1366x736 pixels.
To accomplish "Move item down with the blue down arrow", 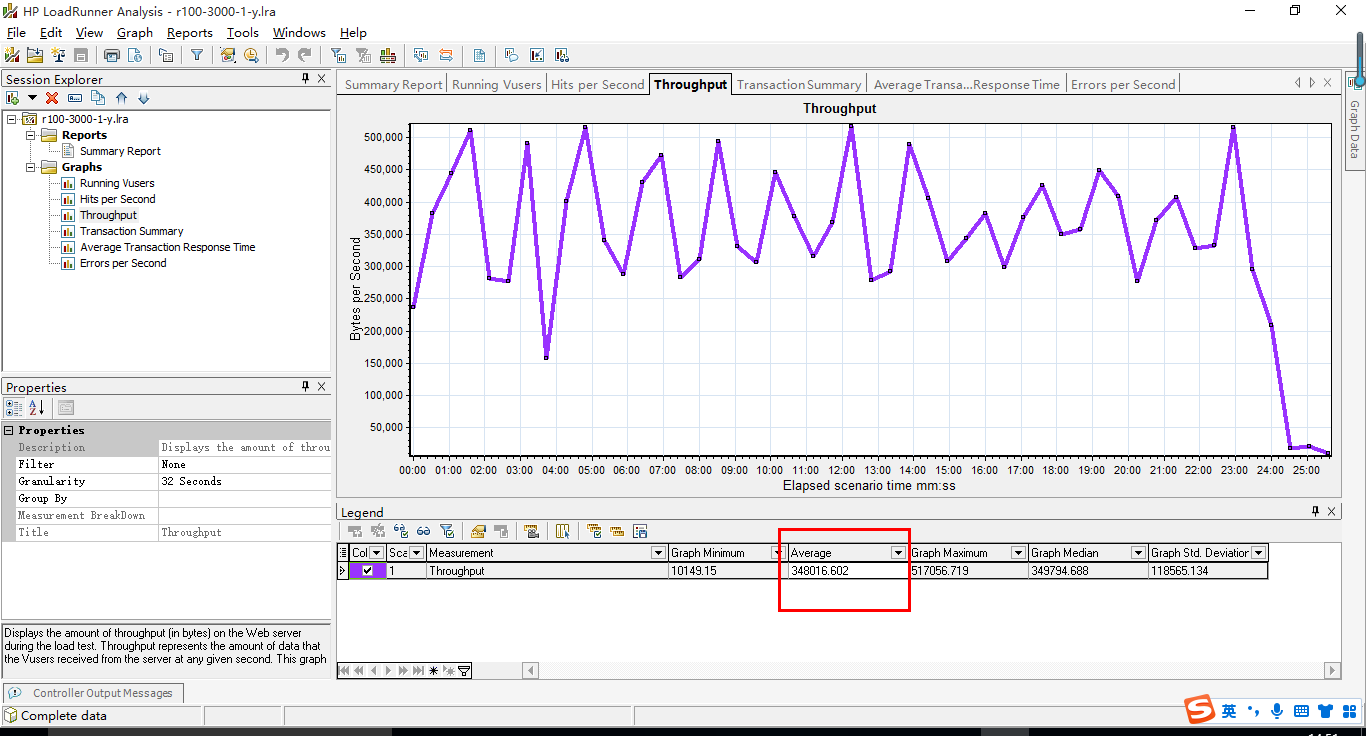I will pos(143,98).
